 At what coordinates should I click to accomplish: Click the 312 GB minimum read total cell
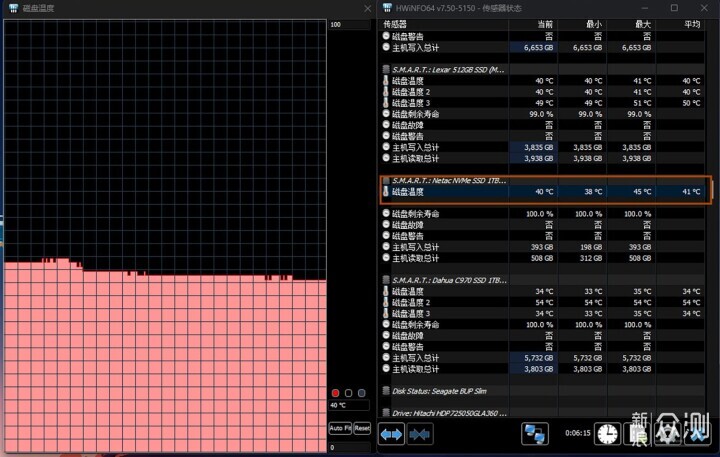pos(591,258)
